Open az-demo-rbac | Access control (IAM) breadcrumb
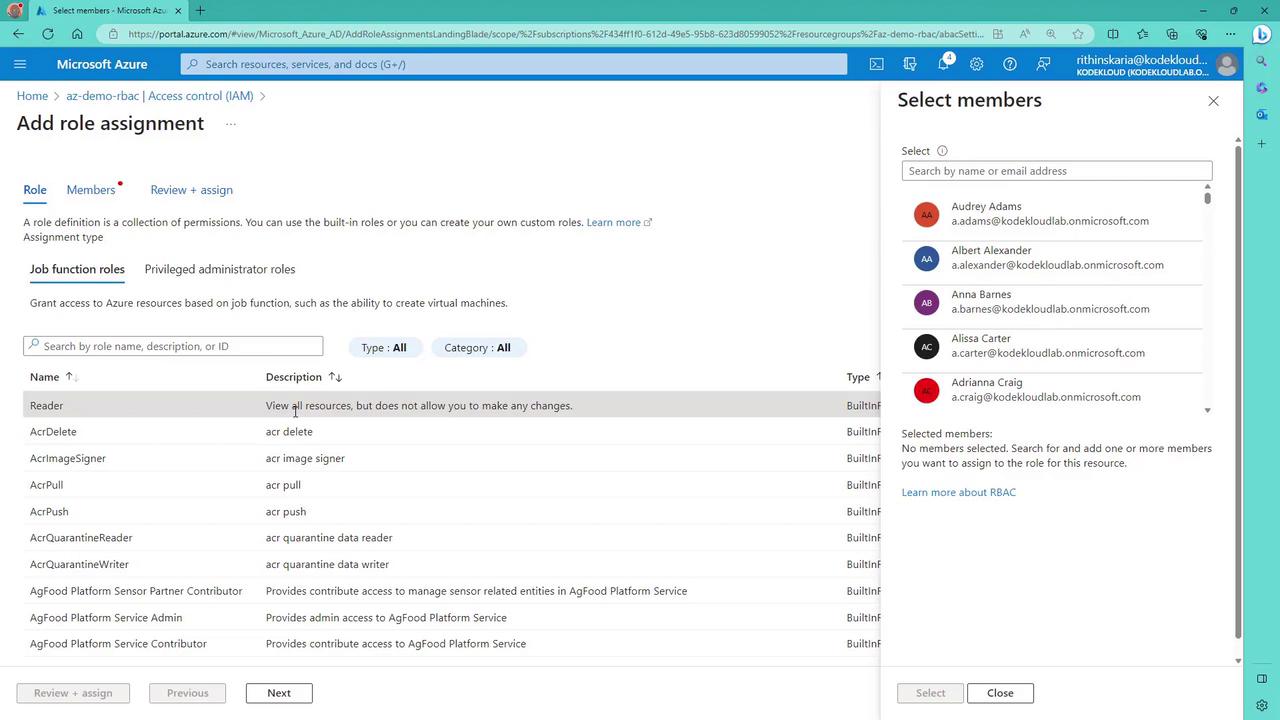Viewport: 1280px width, 720px height. (160, 96)
